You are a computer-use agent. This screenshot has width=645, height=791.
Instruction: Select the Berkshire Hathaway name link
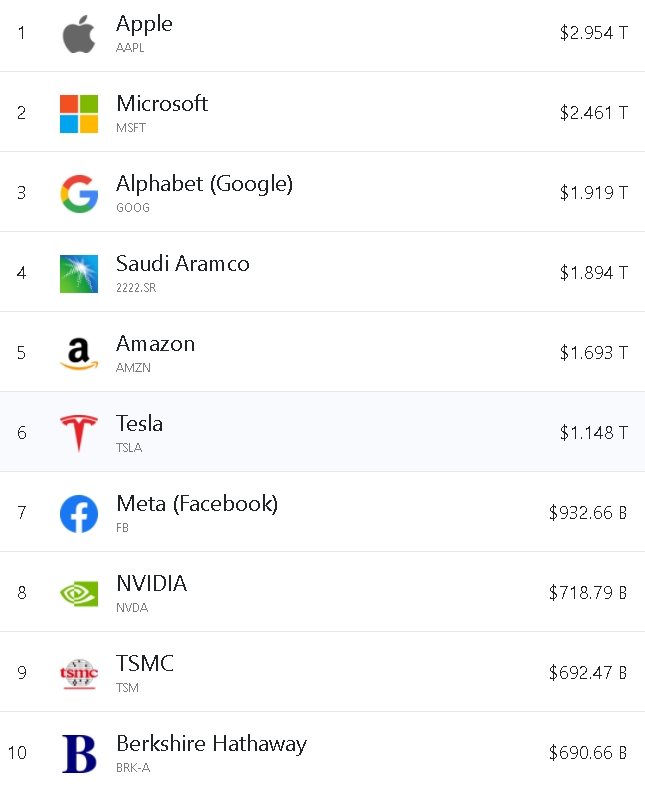[x=211, y=744]
